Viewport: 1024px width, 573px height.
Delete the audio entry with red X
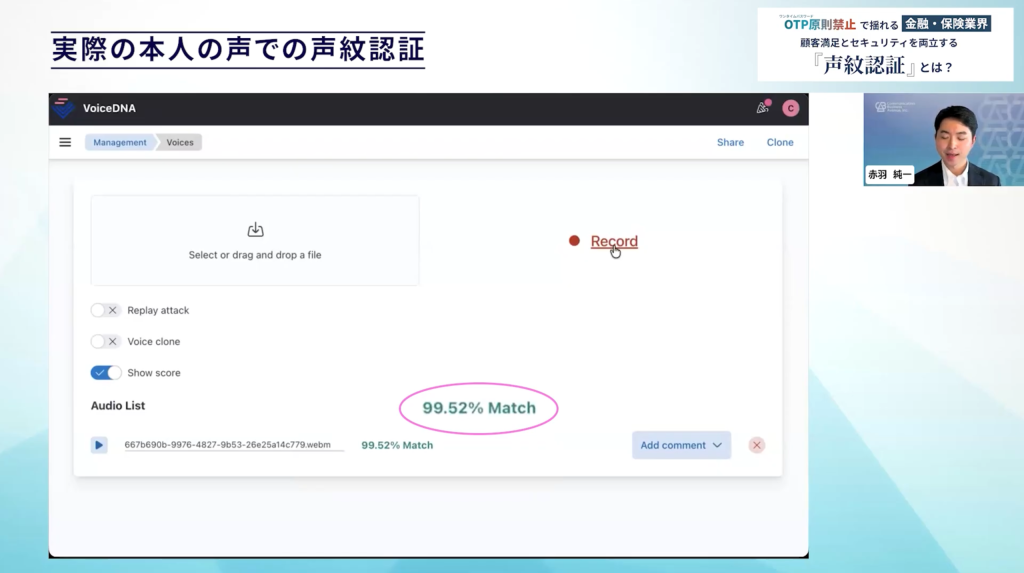(756, 445)
